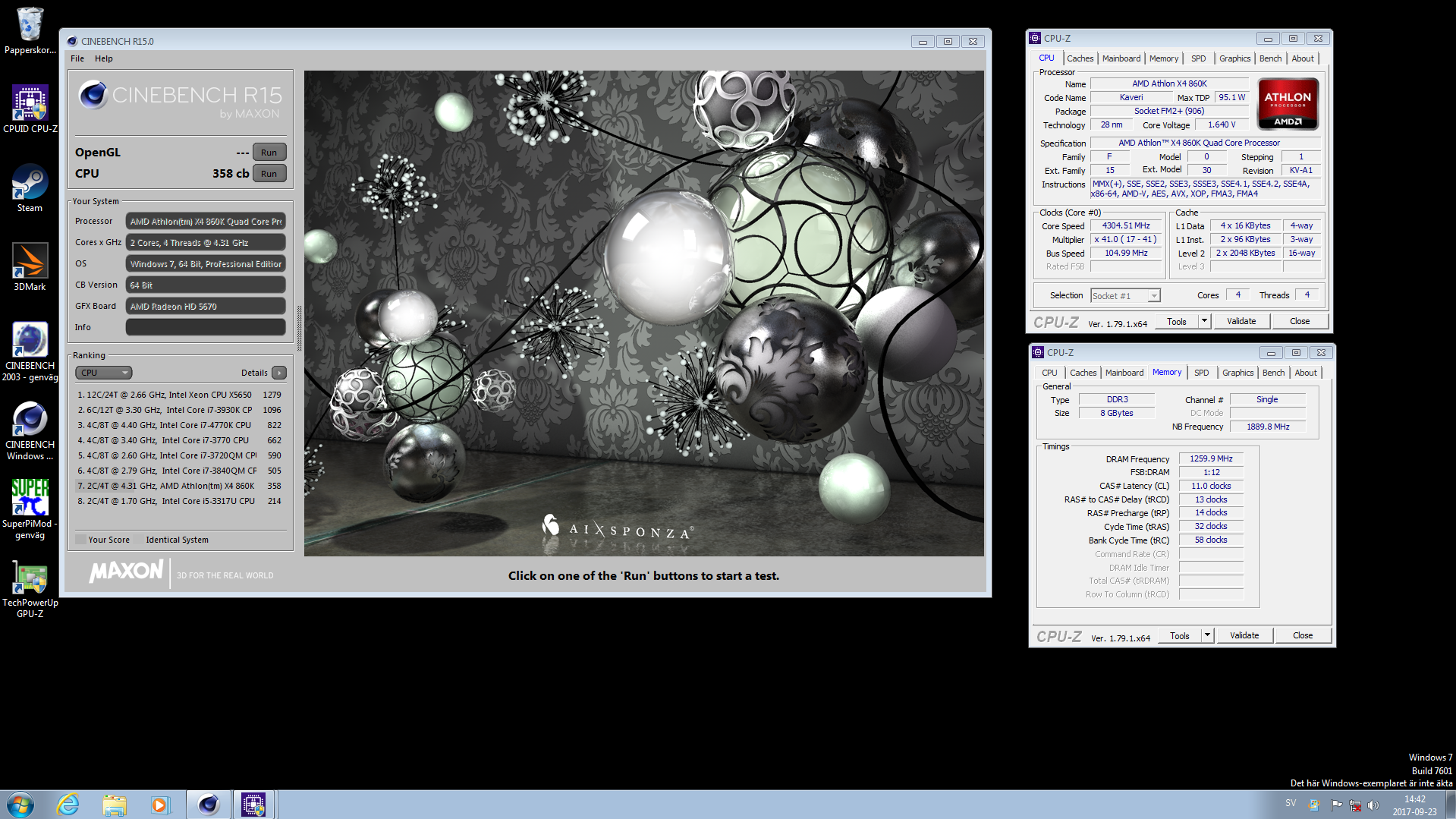Select ranking row Intel Core i7-4770K
Viewport: 1456px width, 819px height.
coord(180,425)
